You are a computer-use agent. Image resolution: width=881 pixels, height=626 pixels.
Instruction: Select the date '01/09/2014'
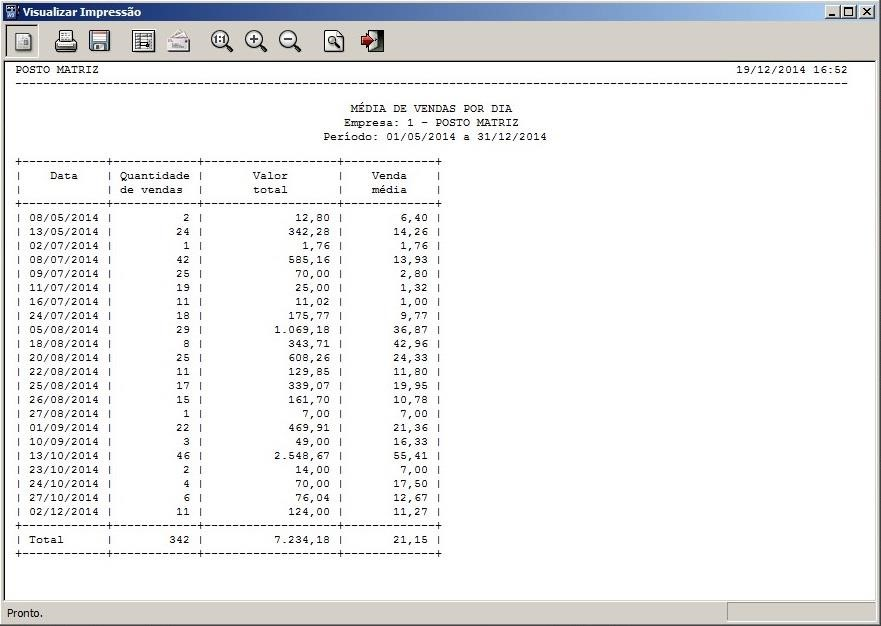[63, 428]
